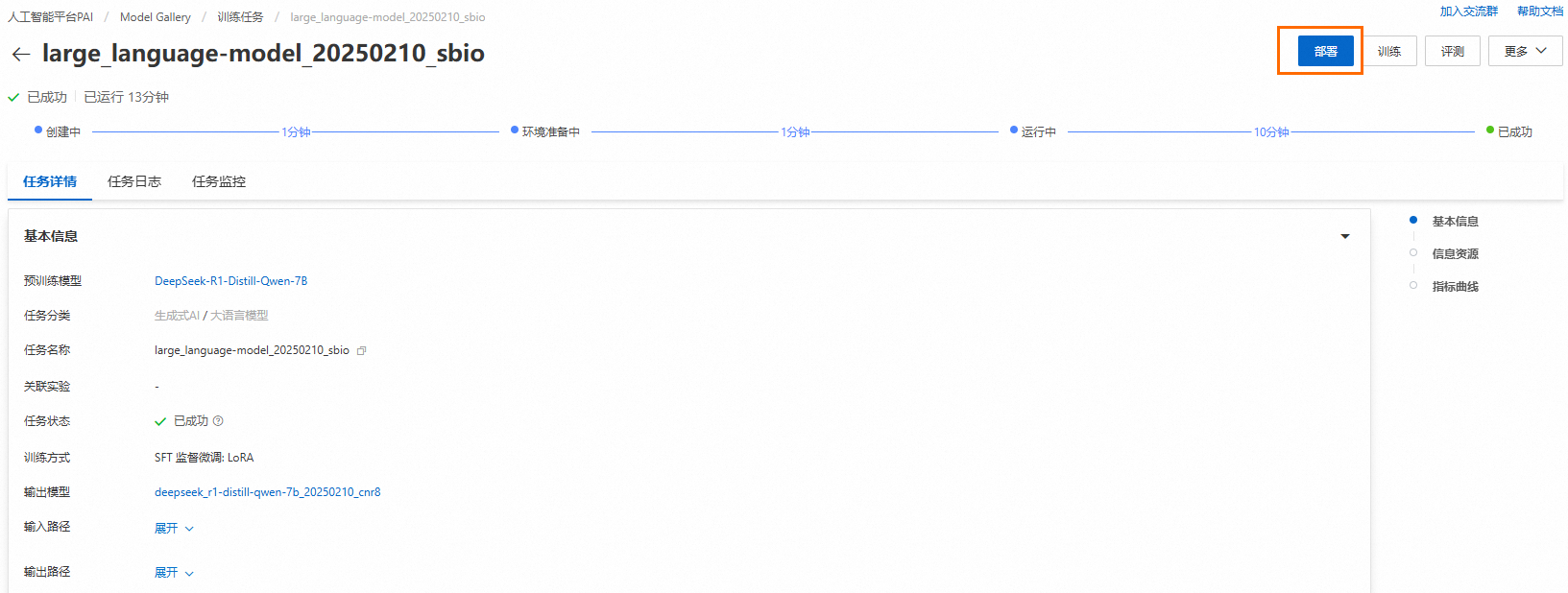Open the 帮助文档 link
The height and width of the screenshot is (593, 1568).
(1540, 12)
